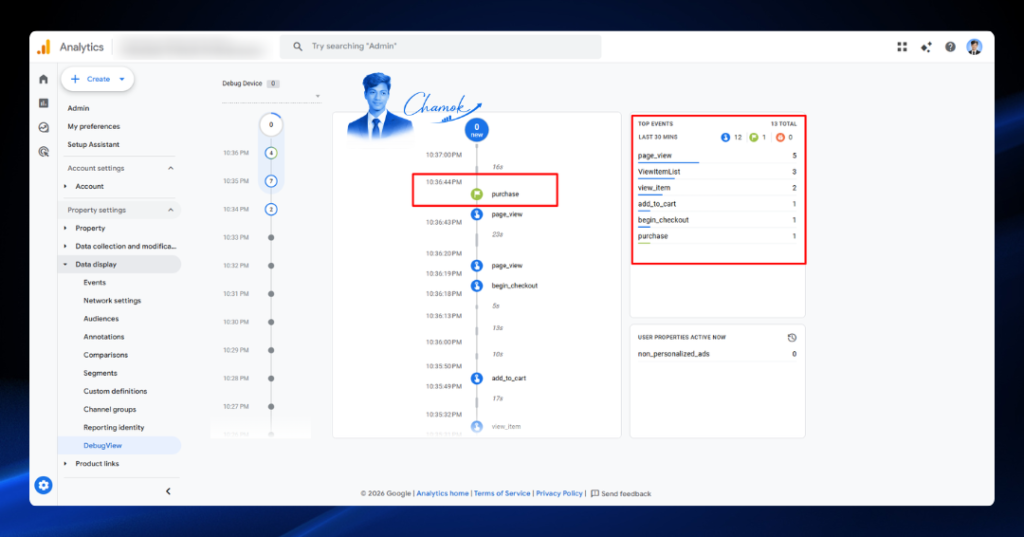This screenshot has width=1024, height=537.
Task: Click the blue events count icon showing 12
Action: click(x=725, y=137)
